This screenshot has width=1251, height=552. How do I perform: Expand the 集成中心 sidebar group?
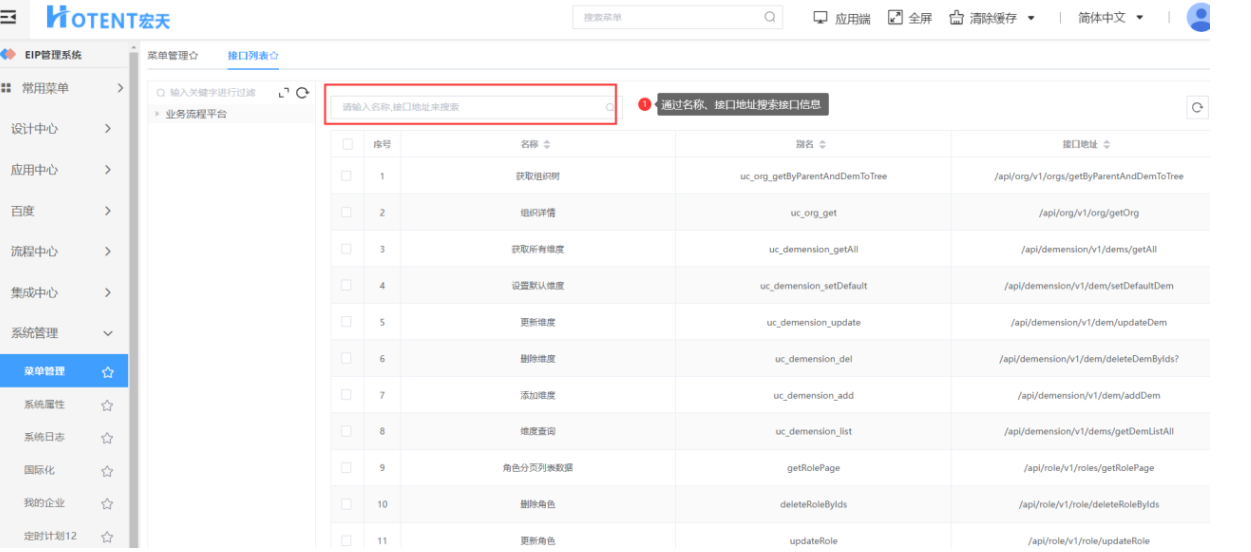[108, 293]
